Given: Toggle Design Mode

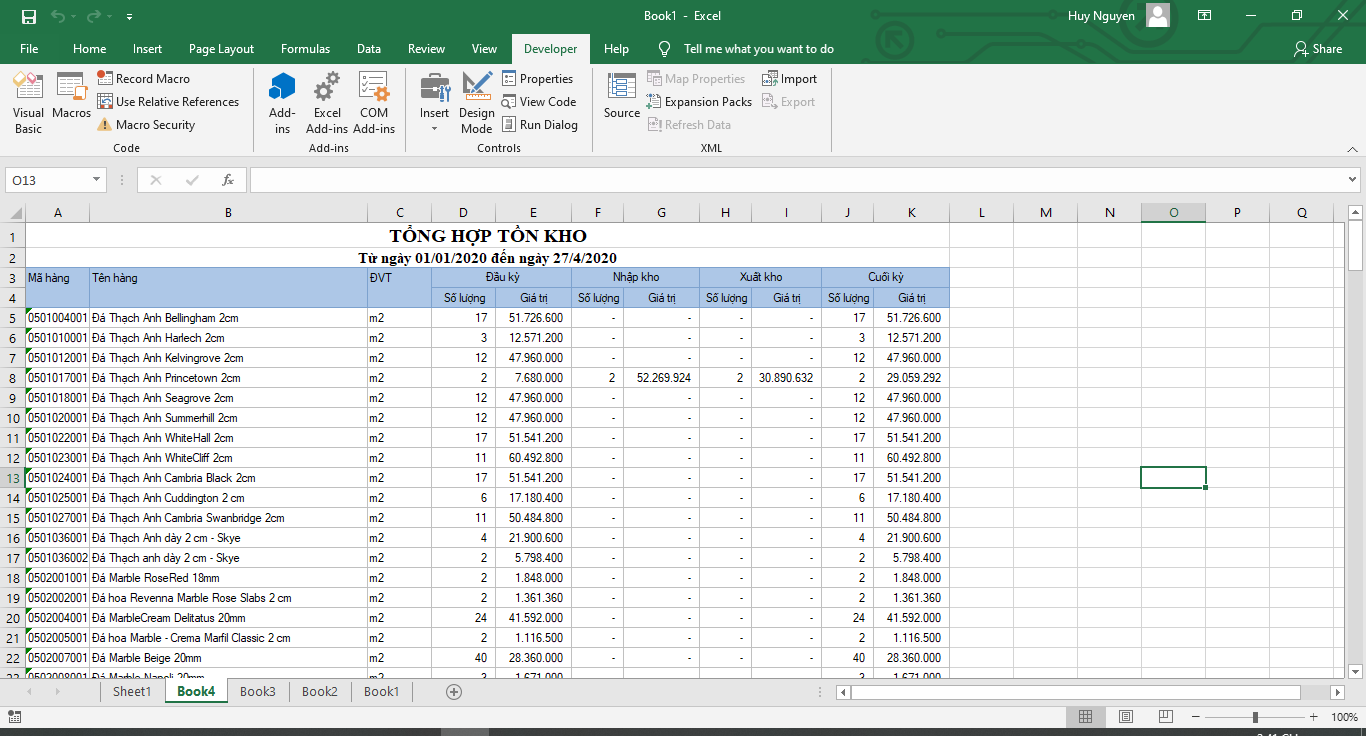Looking at the screenshot, I should pyautogui.click(x=477, y=102).
